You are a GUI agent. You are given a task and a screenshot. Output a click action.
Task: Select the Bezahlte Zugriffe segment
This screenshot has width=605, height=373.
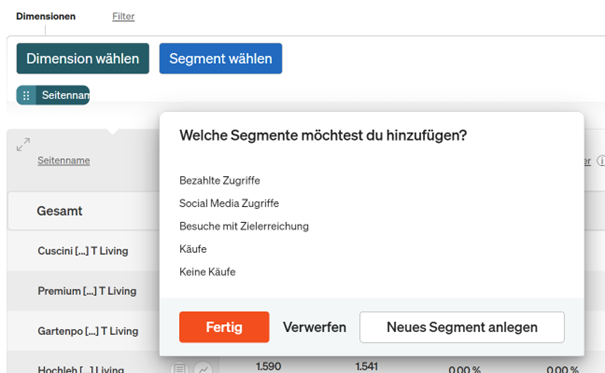[220, 181]
